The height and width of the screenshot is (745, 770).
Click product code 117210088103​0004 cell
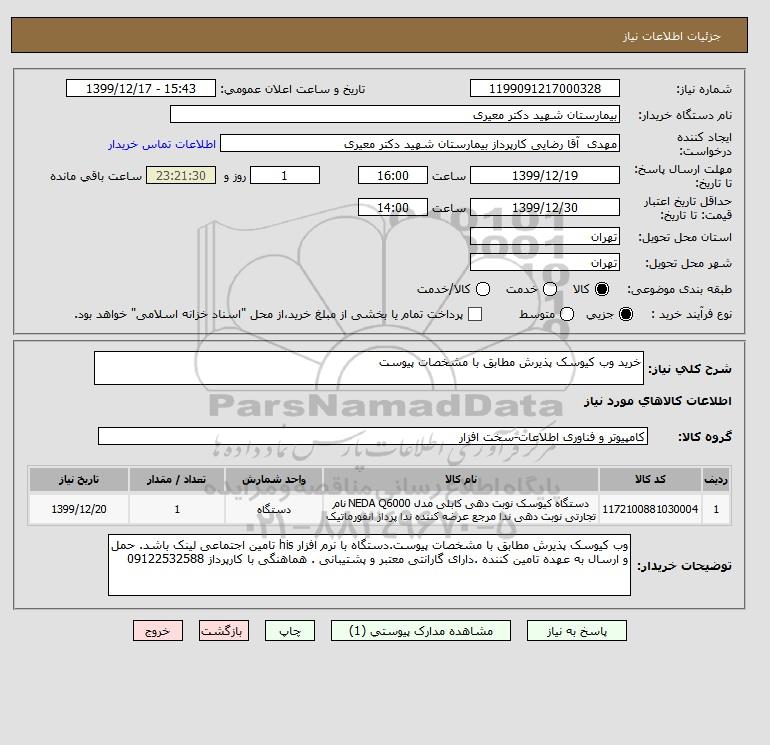pyautogui.click(x=650, y=509)
